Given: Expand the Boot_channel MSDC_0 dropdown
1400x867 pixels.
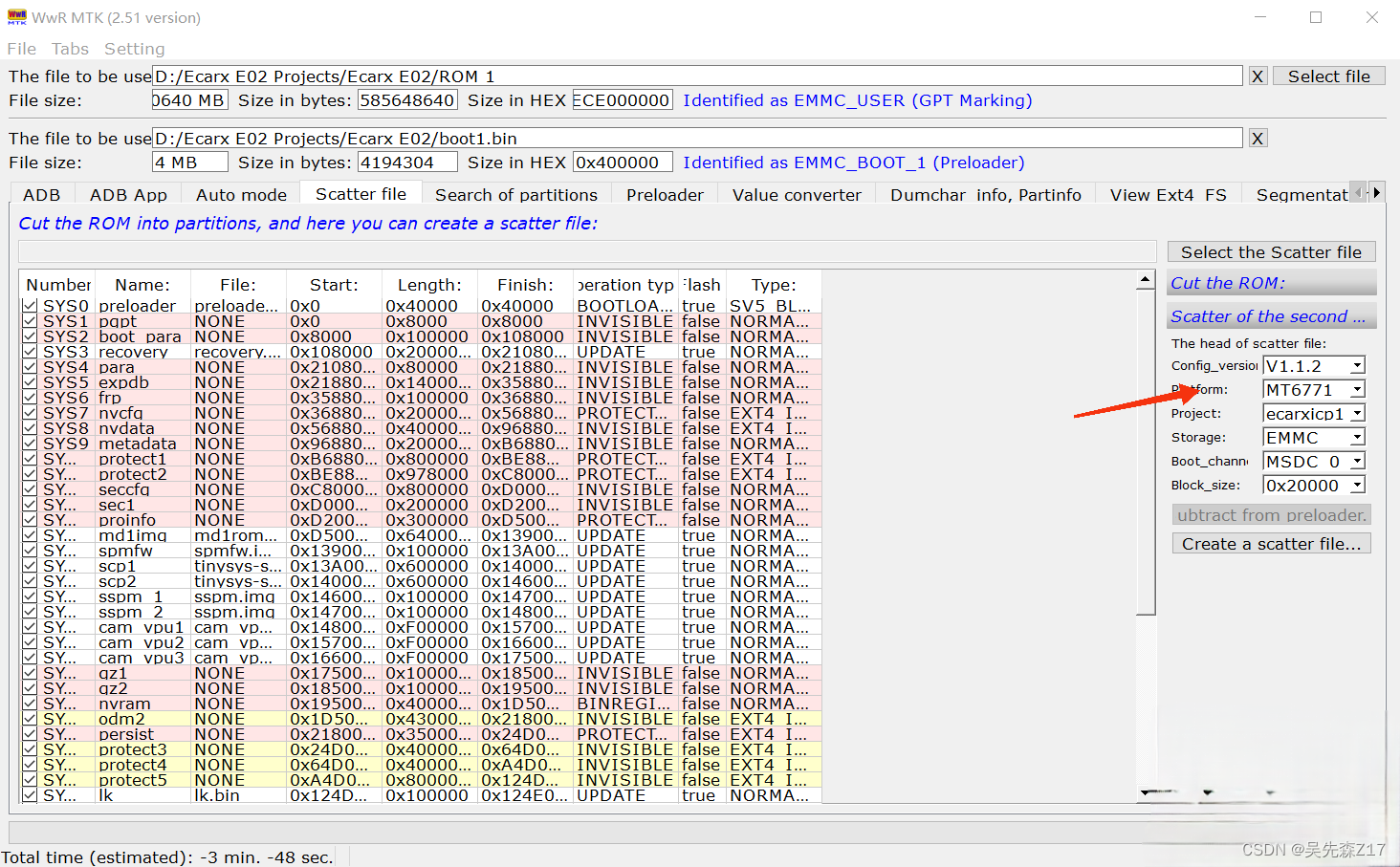Looking at the screenshot, I should click(1357, 462).
